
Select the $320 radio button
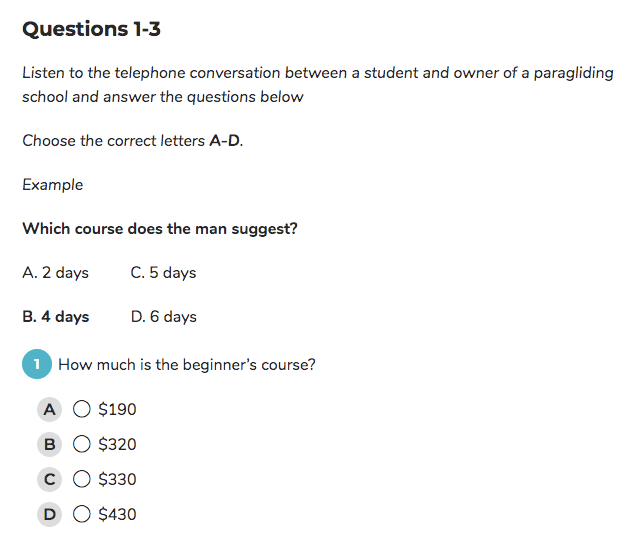[x=82, y=444]
